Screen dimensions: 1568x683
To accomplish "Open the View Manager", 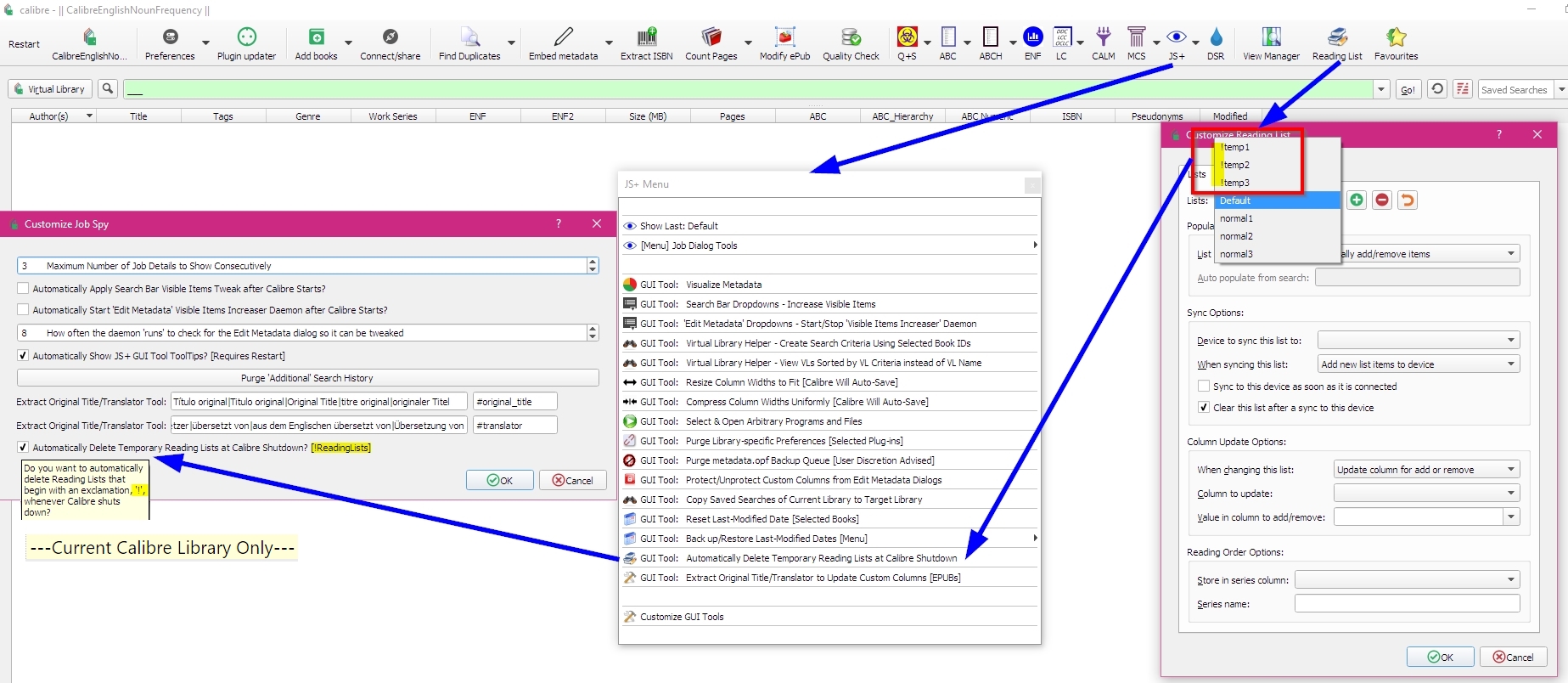I will point(1271,43).
